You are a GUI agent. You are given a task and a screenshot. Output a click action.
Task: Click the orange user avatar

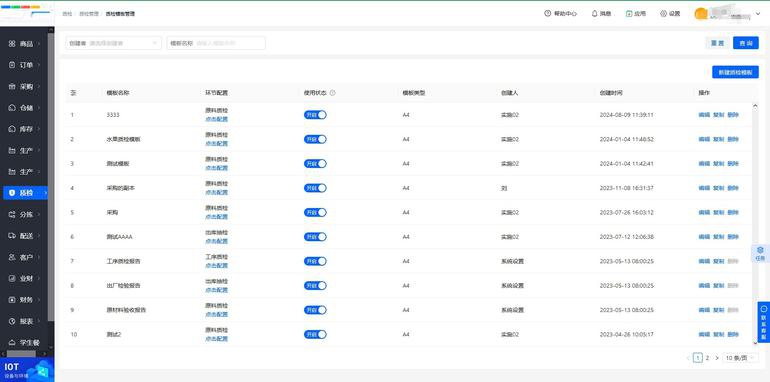(701, 14)
